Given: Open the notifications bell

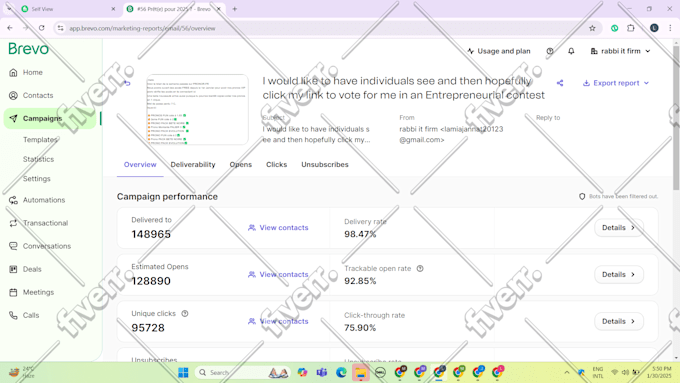Looking at the screenshot, I should (x=571, y=51).
